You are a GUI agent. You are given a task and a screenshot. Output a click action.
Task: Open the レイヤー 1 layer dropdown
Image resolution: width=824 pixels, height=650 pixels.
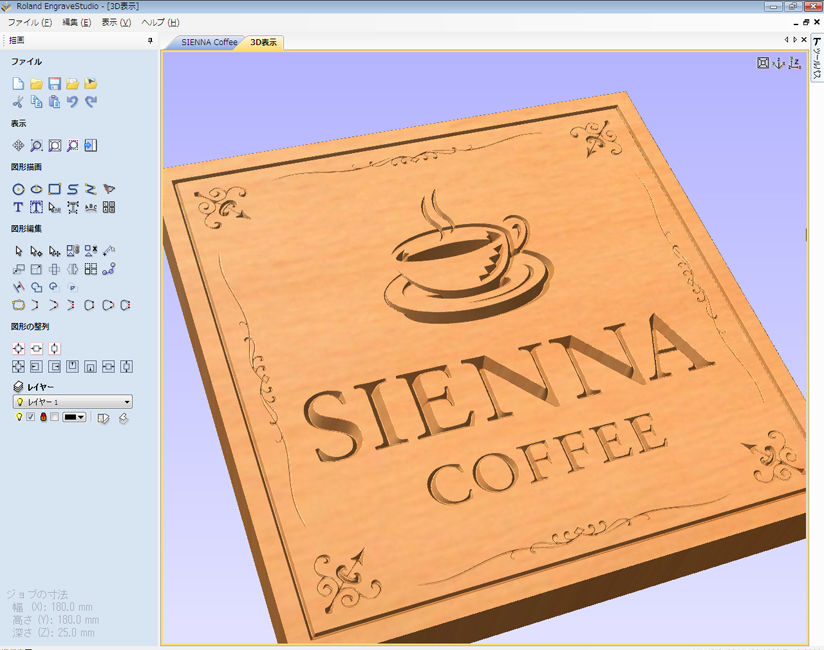tap(127, 402)
